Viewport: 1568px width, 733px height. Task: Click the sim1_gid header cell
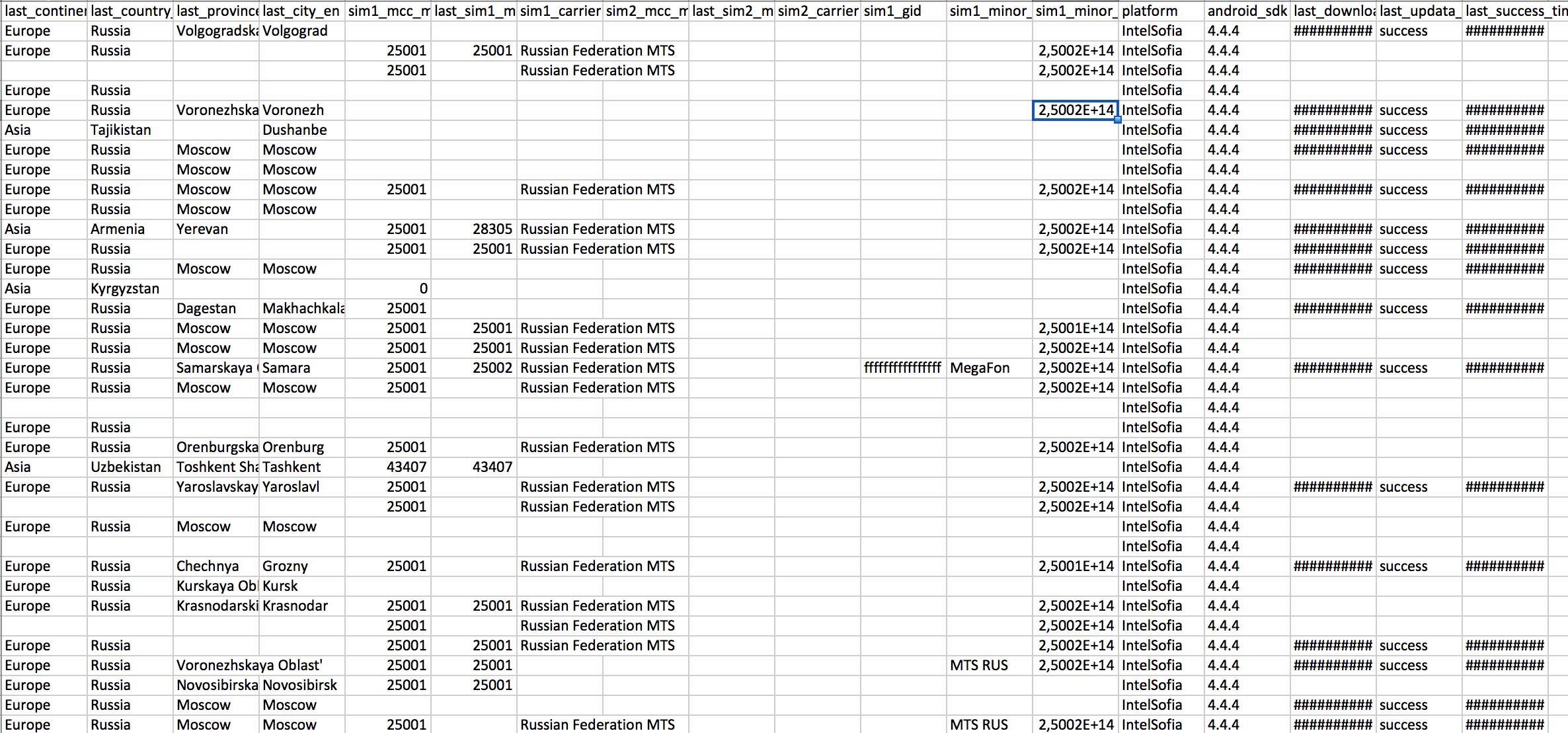pyautogui.click(x=904, y=11)
